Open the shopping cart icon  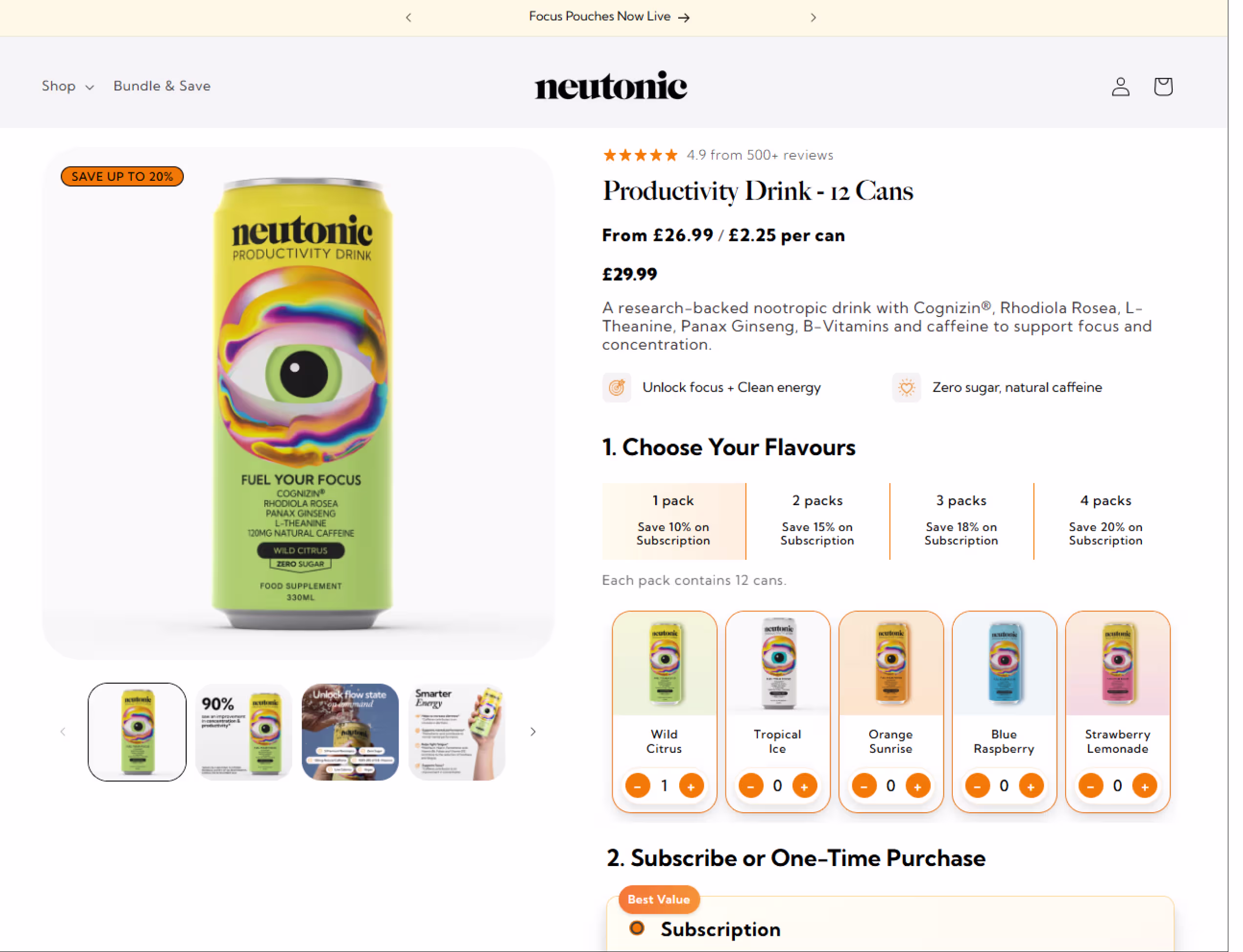tap(1162, 86)
